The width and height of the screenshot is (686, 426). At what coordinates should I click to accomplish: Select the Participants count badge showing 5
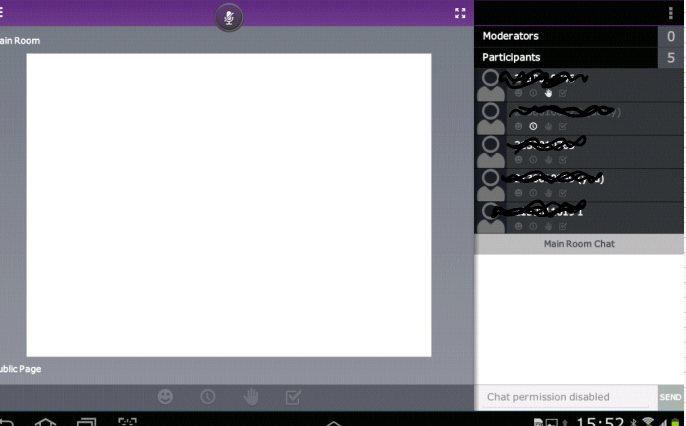(671, 58)
